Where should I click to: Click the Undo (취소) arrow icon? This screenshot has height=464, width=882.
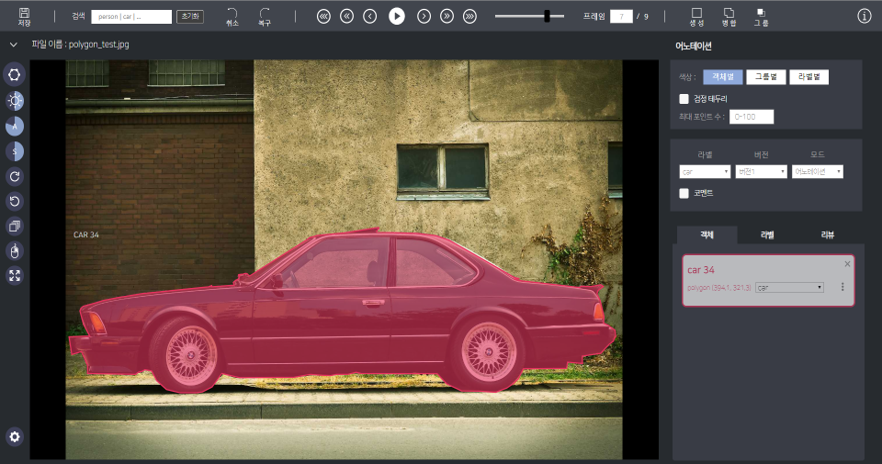(232, 13)
